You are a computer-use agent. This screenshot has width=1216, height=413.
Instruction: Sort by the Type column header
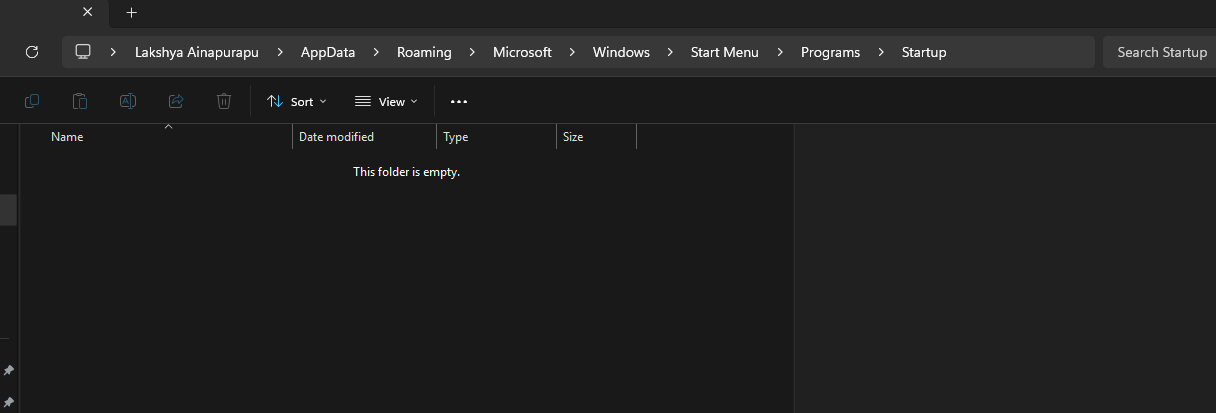[497, 137]
